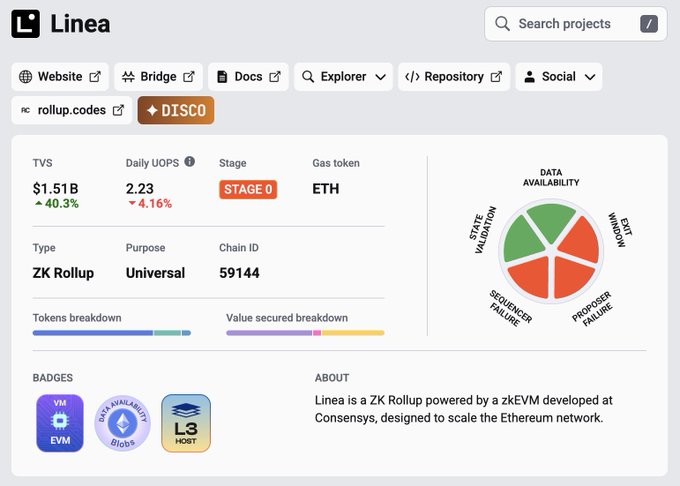Click the Tokens breakdown label
The height and width of the screenshot is (486, 680).
tap(77, 318)
